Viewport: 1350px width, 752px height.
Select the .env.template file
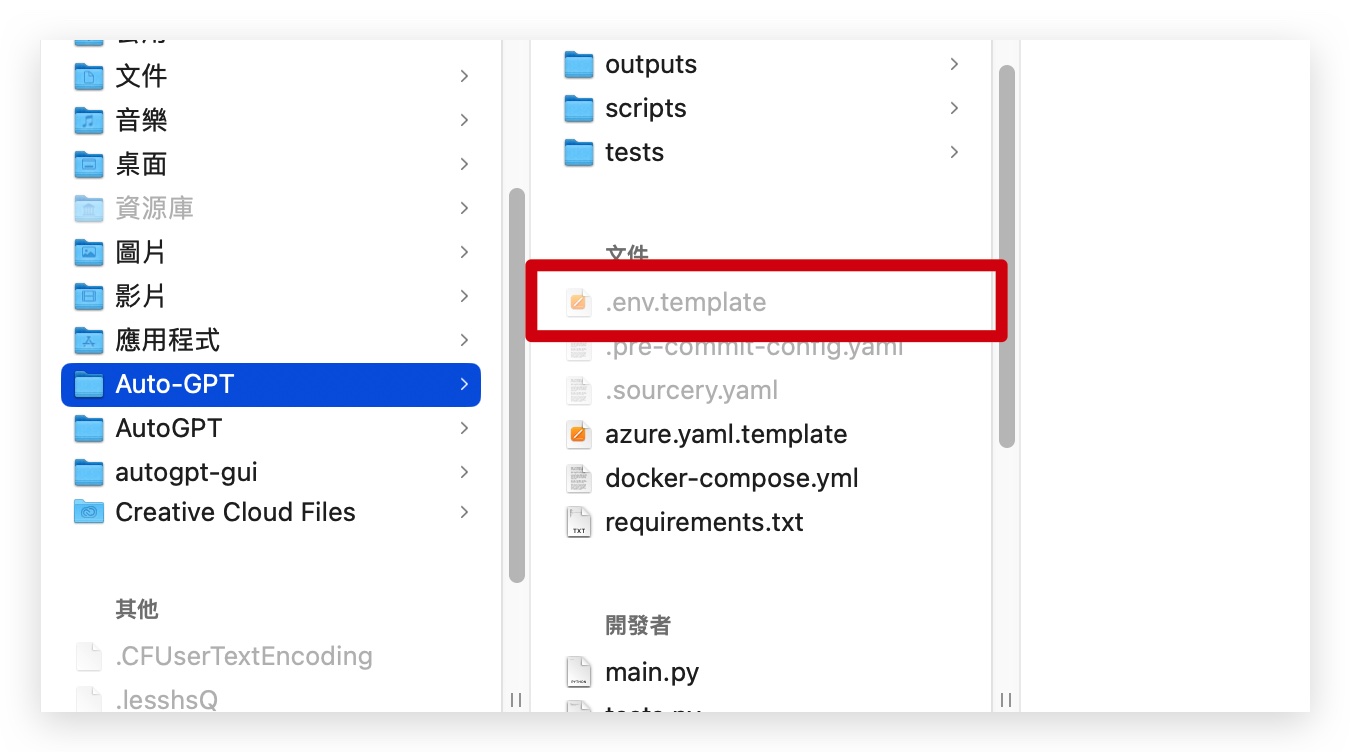(x=764, y=302)
